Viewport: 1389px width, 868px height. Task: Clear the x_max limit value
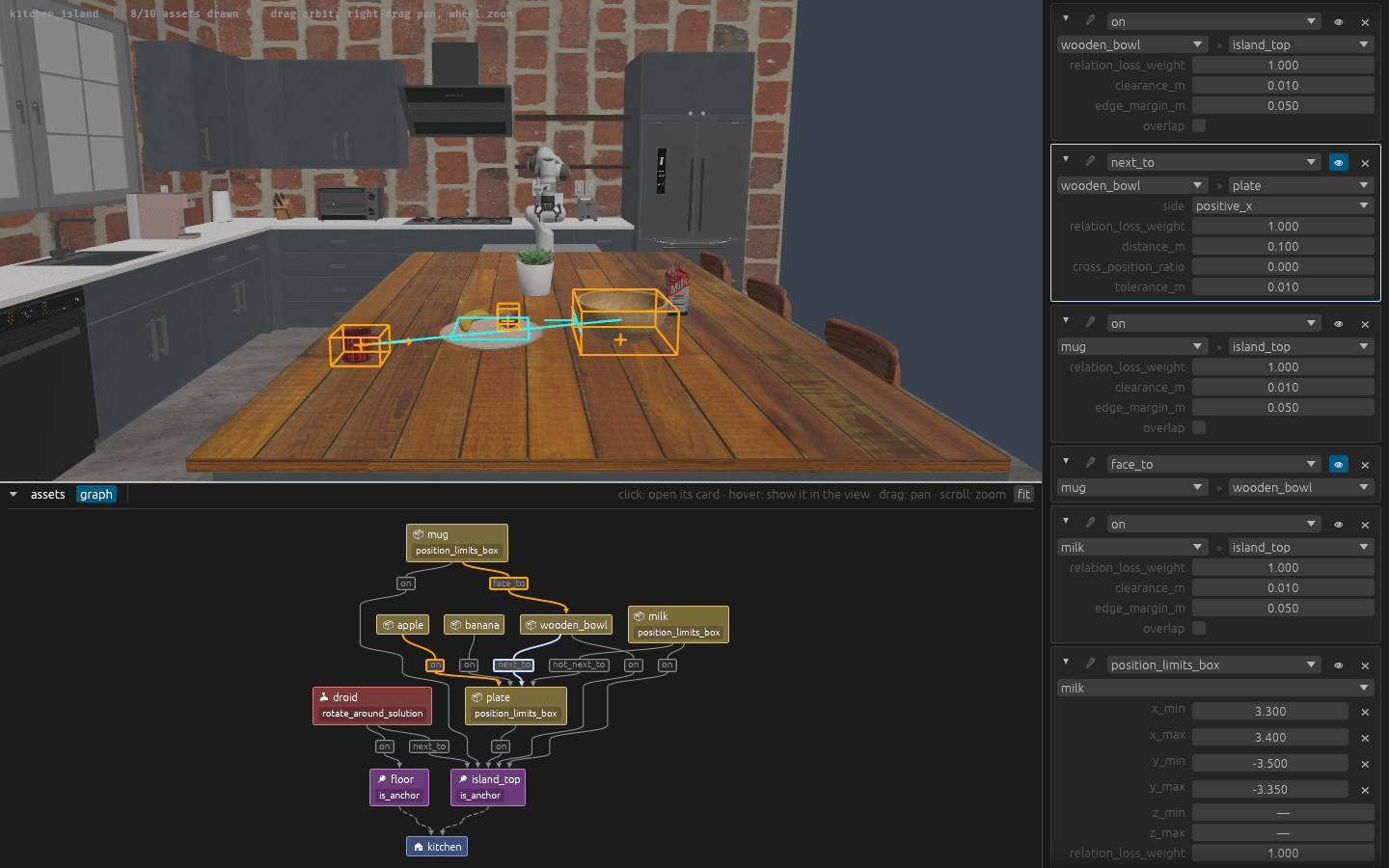[1365, 738]
